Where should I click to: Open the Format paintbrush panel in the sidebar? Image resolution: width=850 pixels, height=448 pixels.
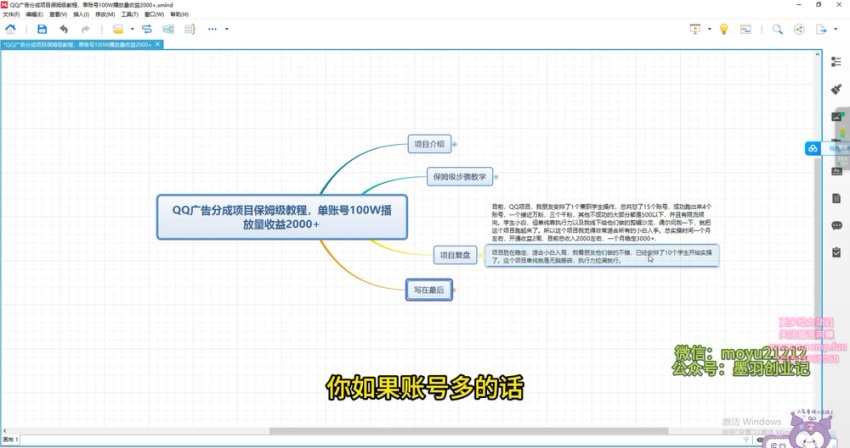[837, 89]
